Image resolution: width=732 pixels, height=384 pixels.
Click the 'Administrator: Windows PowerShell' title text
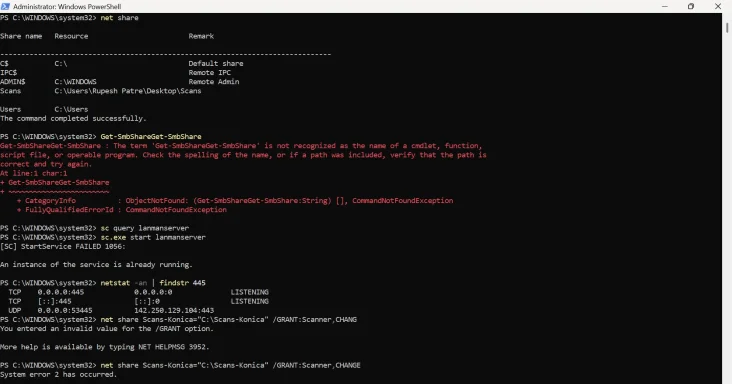[x=67, y=7]
